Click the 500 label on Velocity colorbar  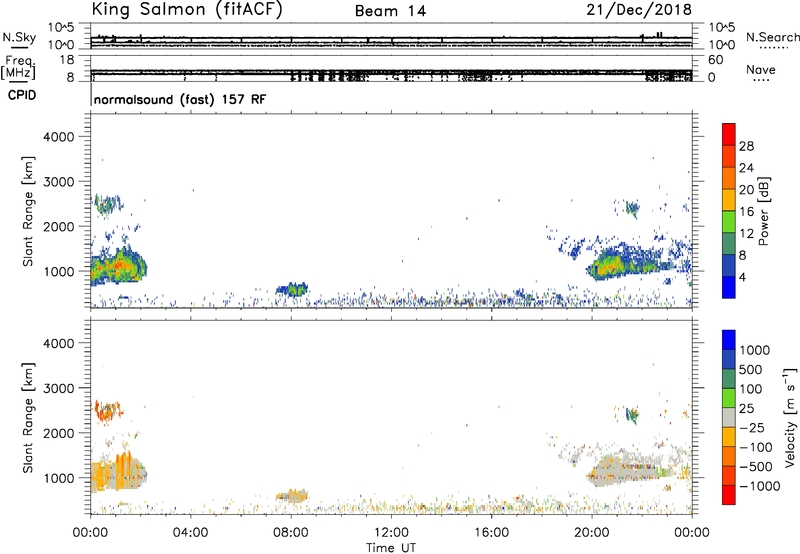point(753,369)
